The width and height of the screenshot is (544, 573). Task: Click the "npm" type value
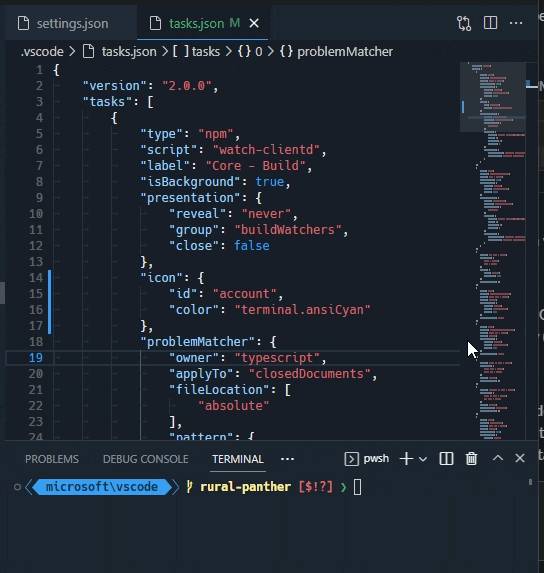pos(216,134)
